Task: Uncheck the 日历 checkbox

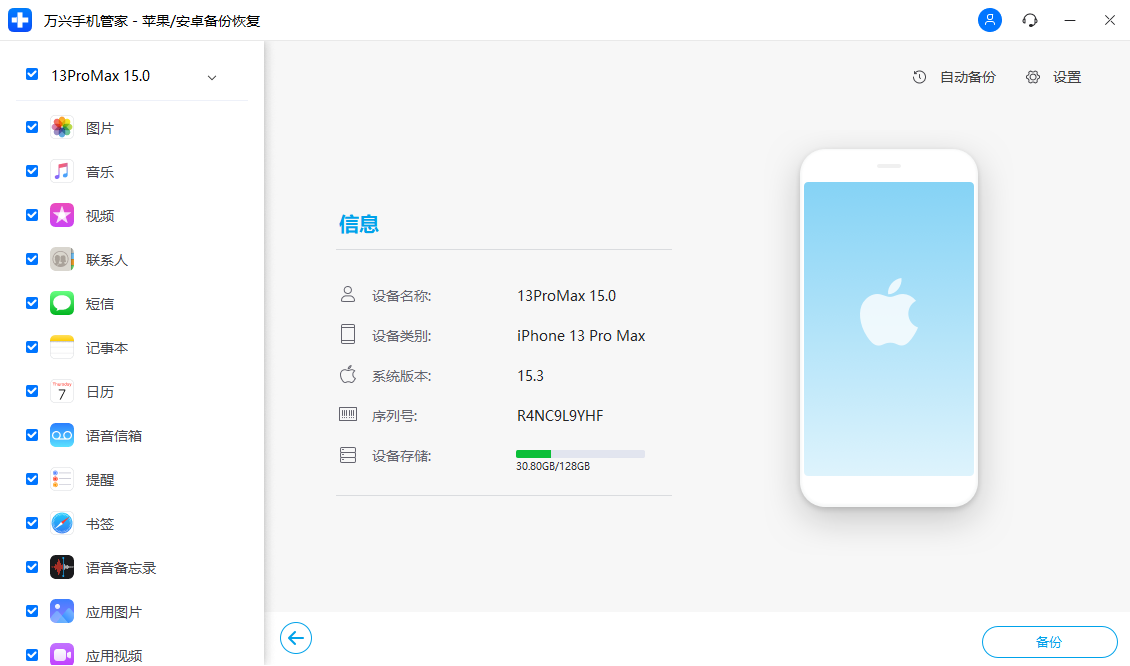Action: (x=32, y=391)
